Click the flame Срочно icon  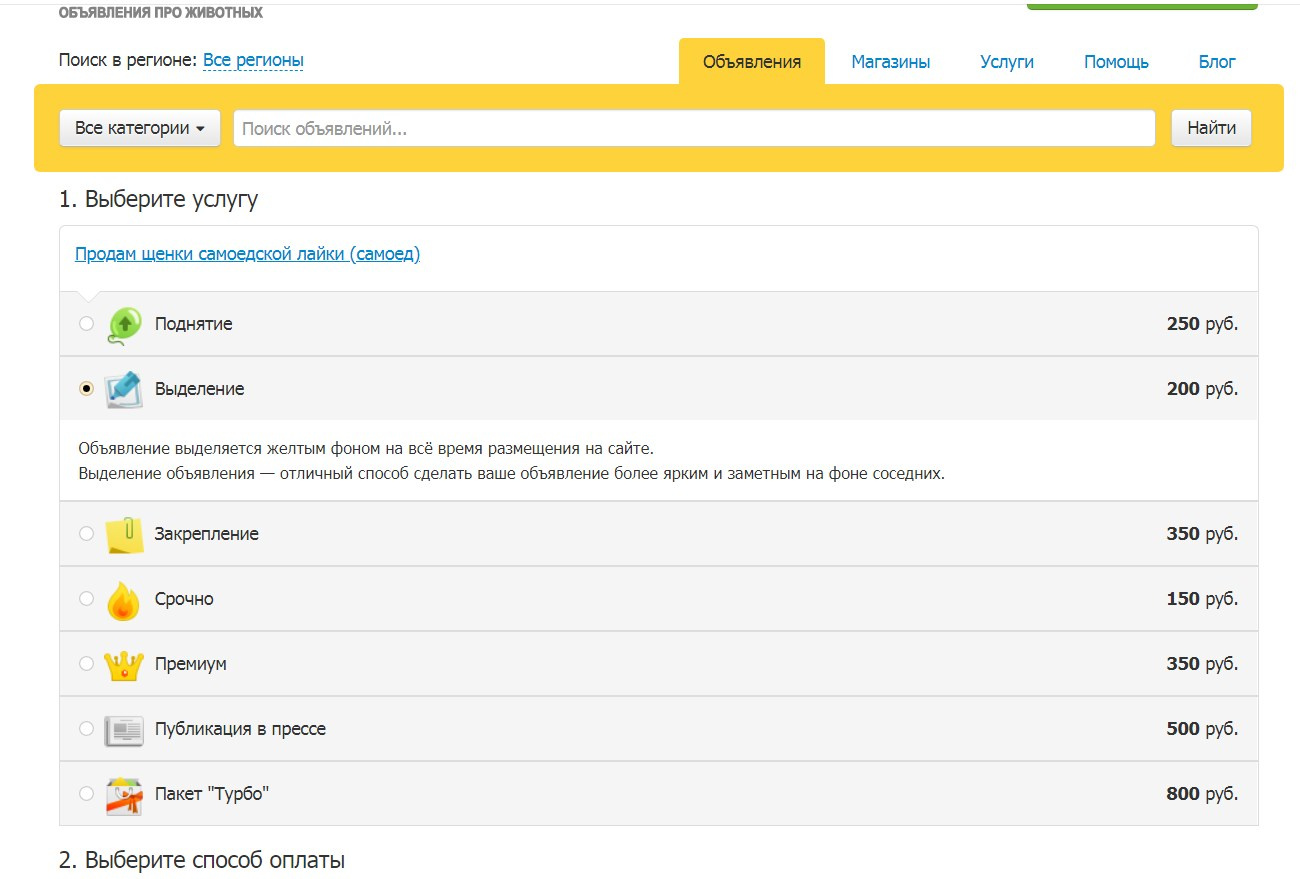pos(124,600)
